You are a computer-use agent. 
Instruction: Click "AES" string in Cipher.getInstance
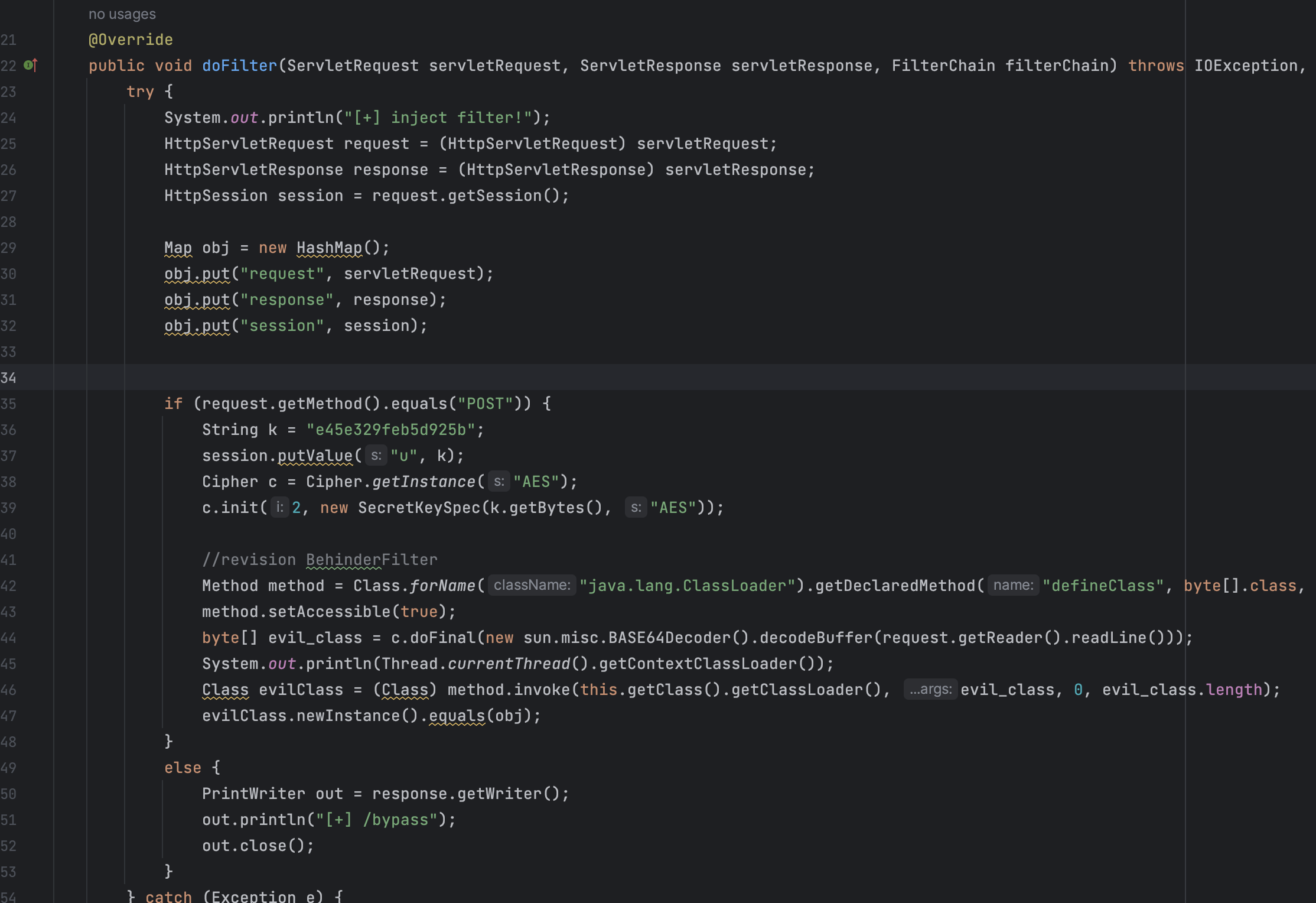pos(536,482)
